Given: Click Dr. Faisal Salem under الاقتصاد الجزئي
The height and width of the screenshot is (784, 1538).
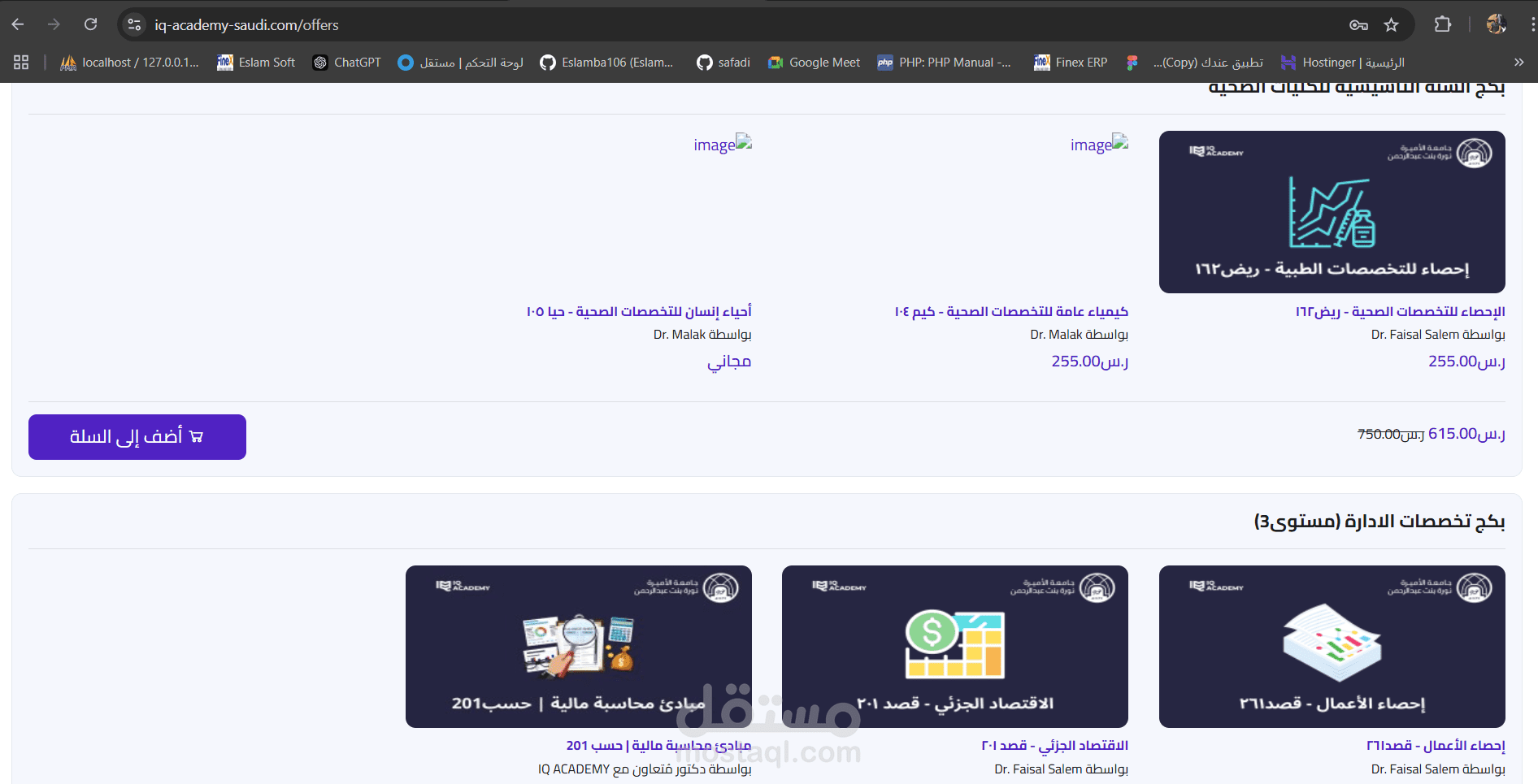Looking at the screenshot, I should click(x=1061, y=769).
